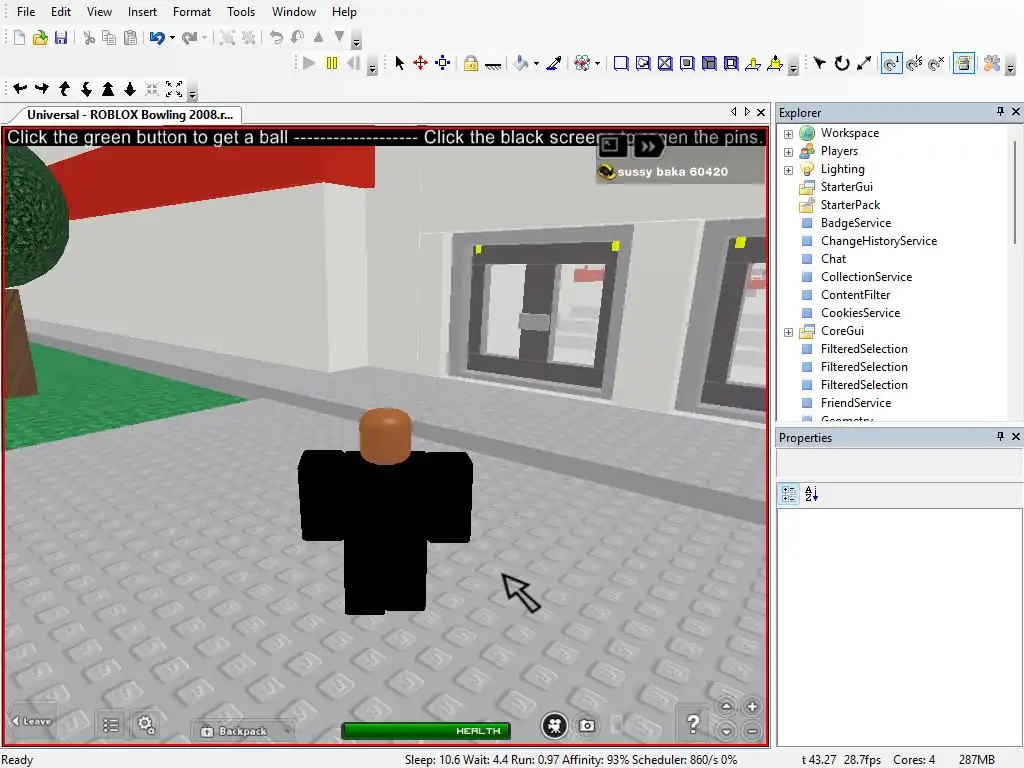Expand the Players tree node
1024x768 pixels.
coord(788,152)
